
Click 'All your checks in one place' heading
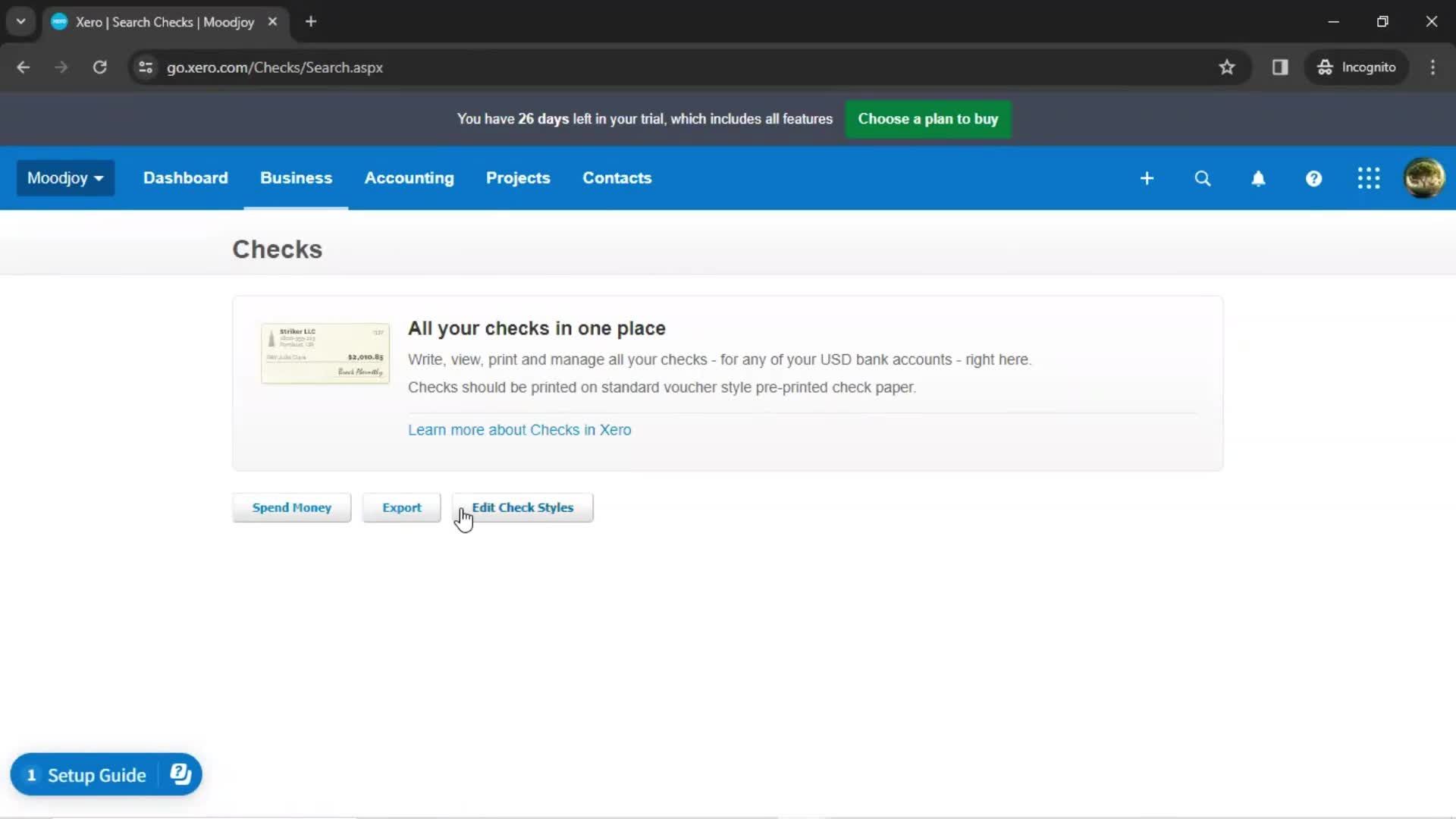[537, 328]
